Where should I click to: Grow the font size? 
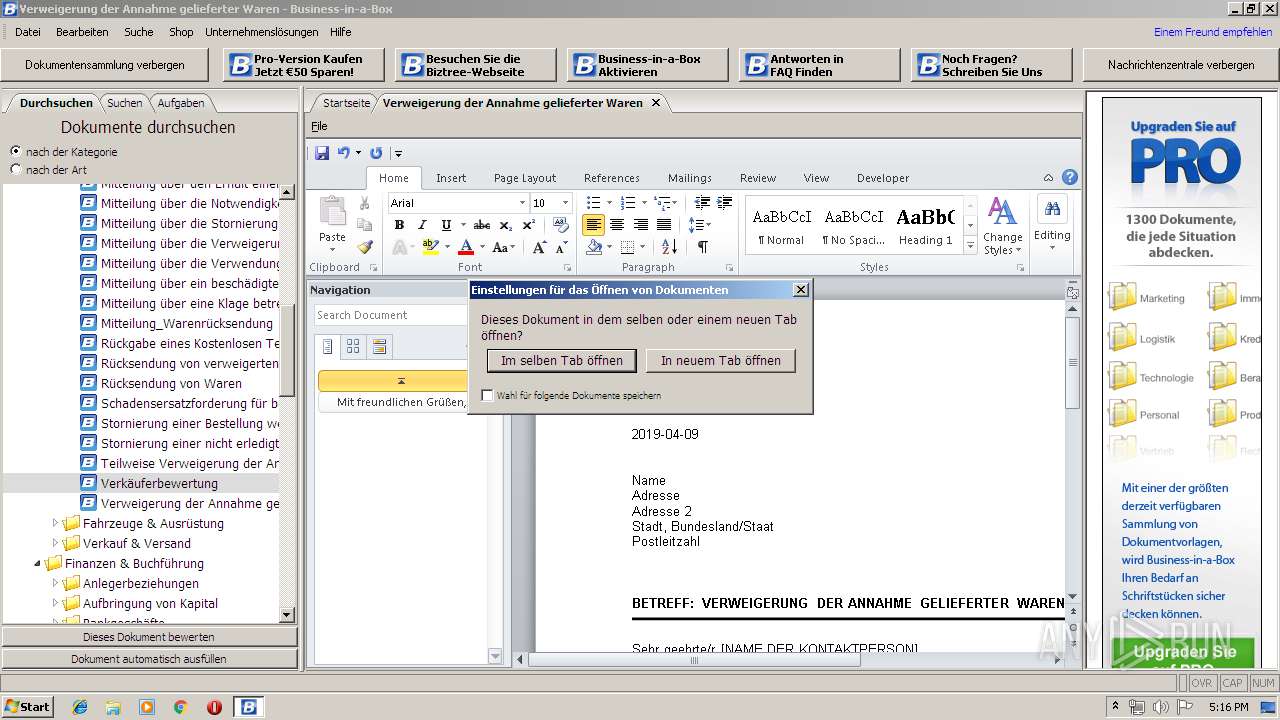(539, 247)
